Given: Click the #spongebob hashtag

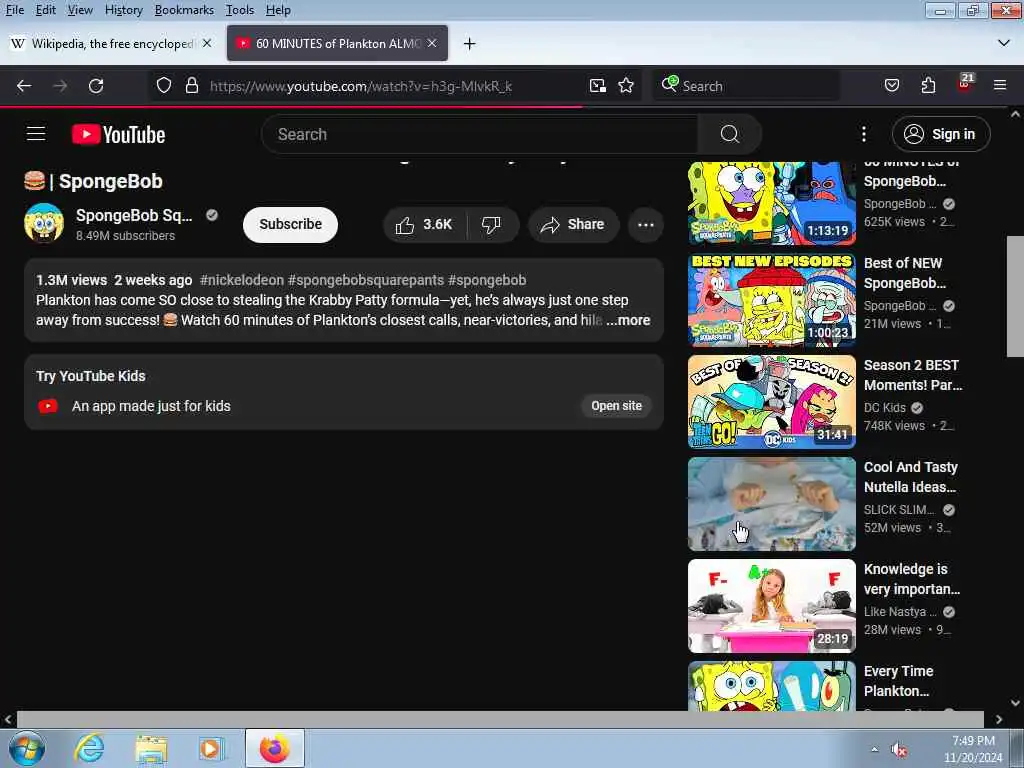Looking at the screenshot, I should [487, 280].
